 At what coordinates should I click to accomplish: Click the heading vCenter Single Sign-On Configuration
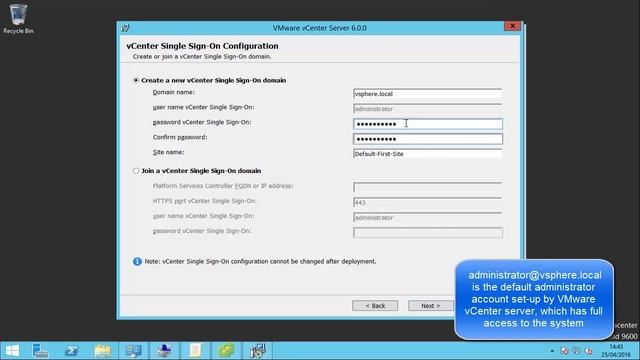click(x=202, y=46)
